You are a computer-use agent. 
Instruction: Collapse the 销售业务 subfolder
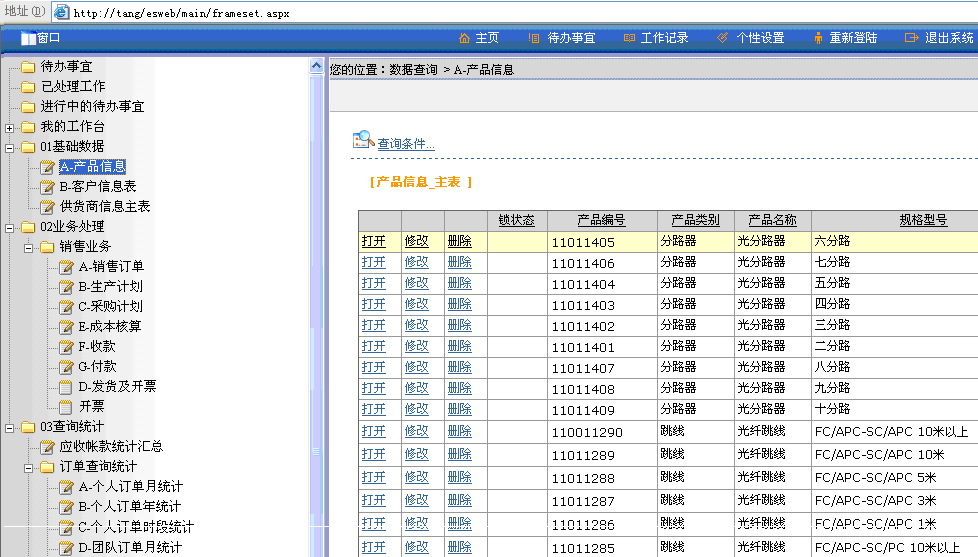point(28,247)
